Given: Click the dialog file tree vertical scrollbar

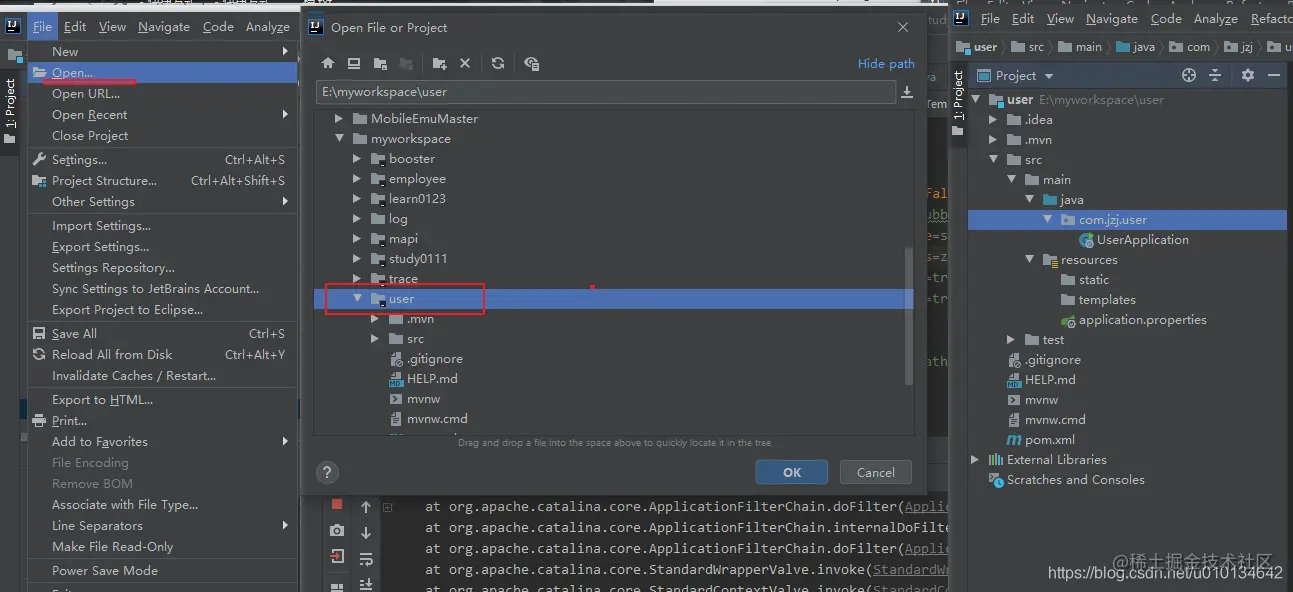Looking at the screenshot, I should point(908,315).
